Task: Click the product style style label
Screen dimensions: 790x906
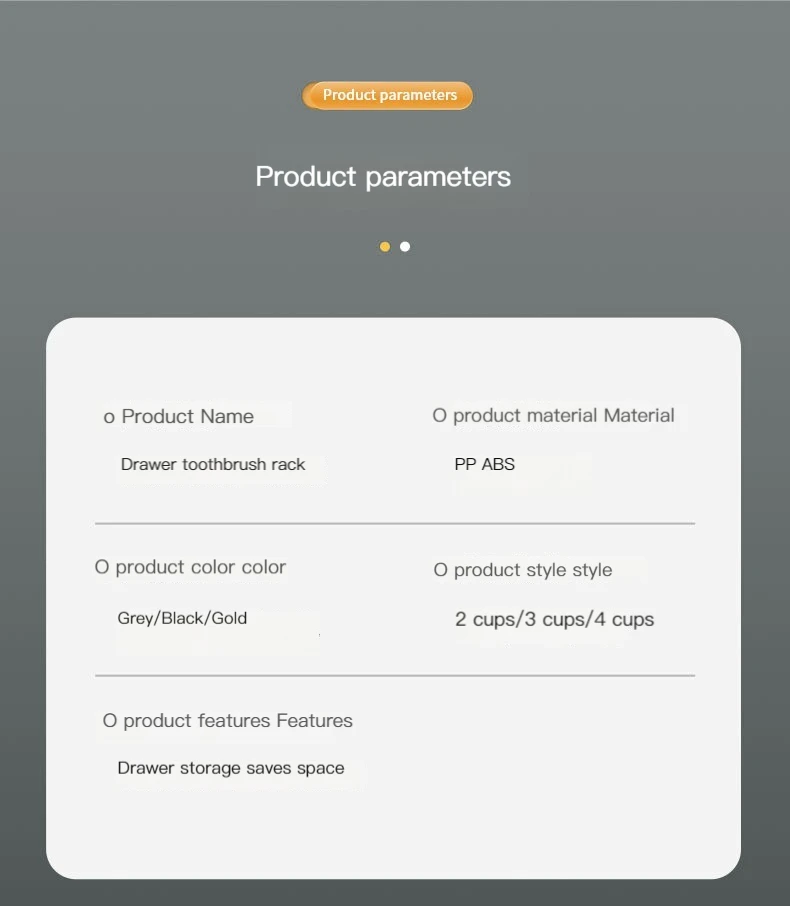Action: pos(533,571)
